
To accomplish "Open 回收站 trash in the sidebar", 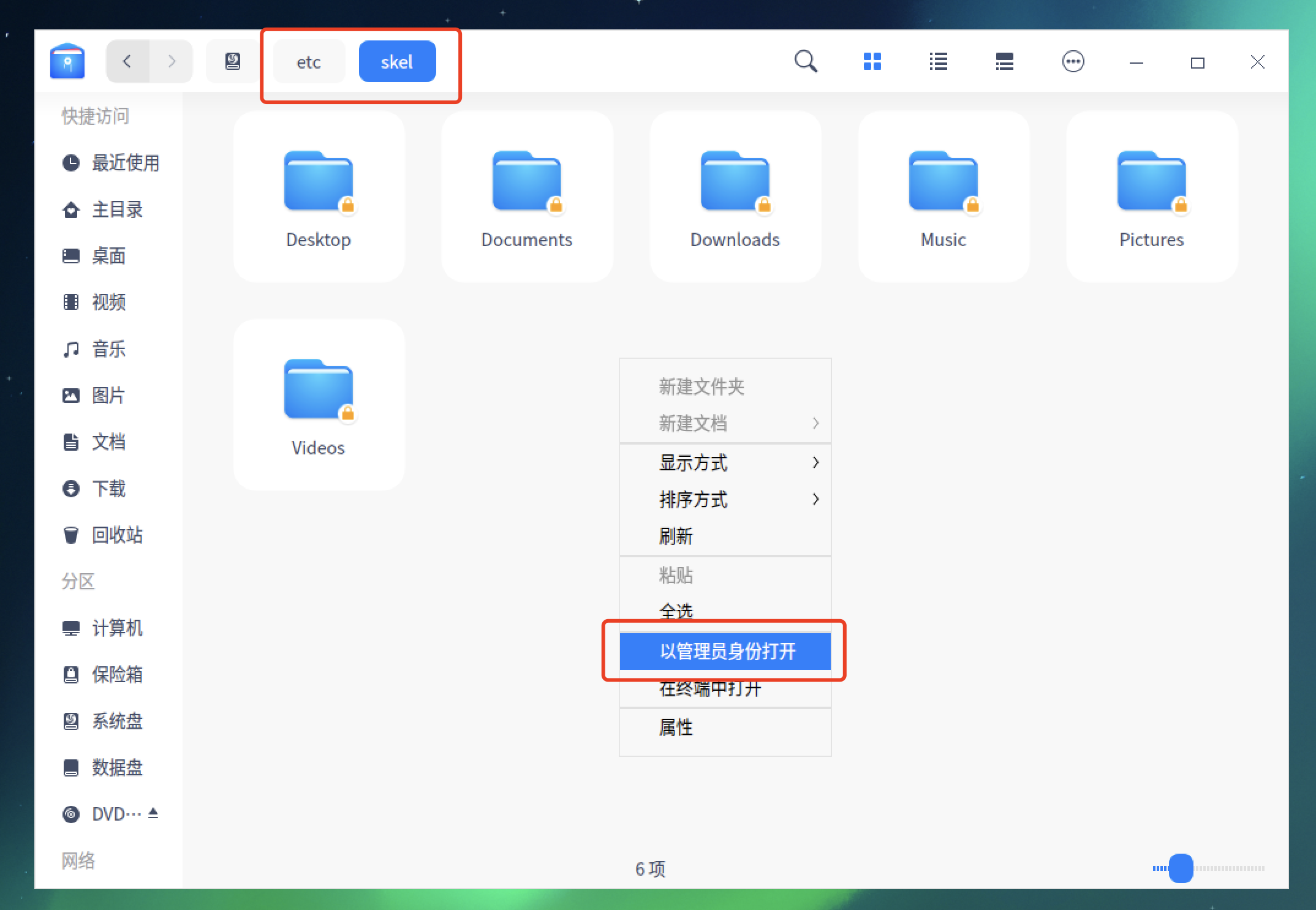I will pyautogui.click(x=103, y=535).
